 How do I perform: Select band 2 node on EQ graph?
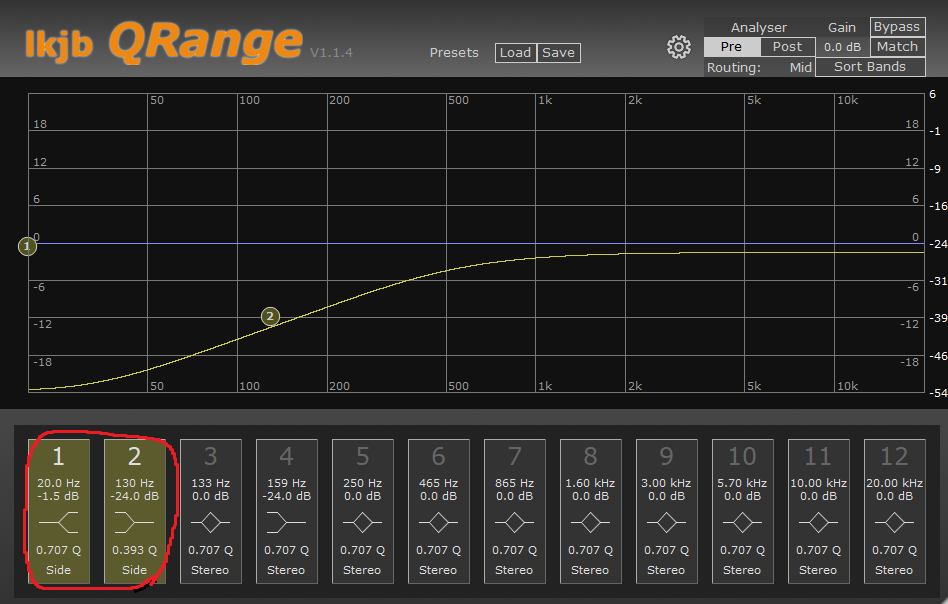coord(270,316)
